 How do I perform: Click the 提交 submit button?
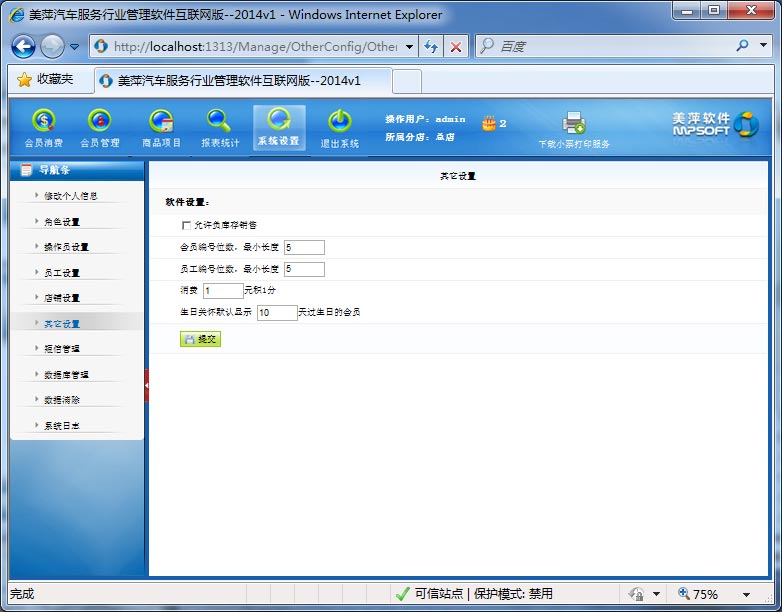tap(200, 339)
